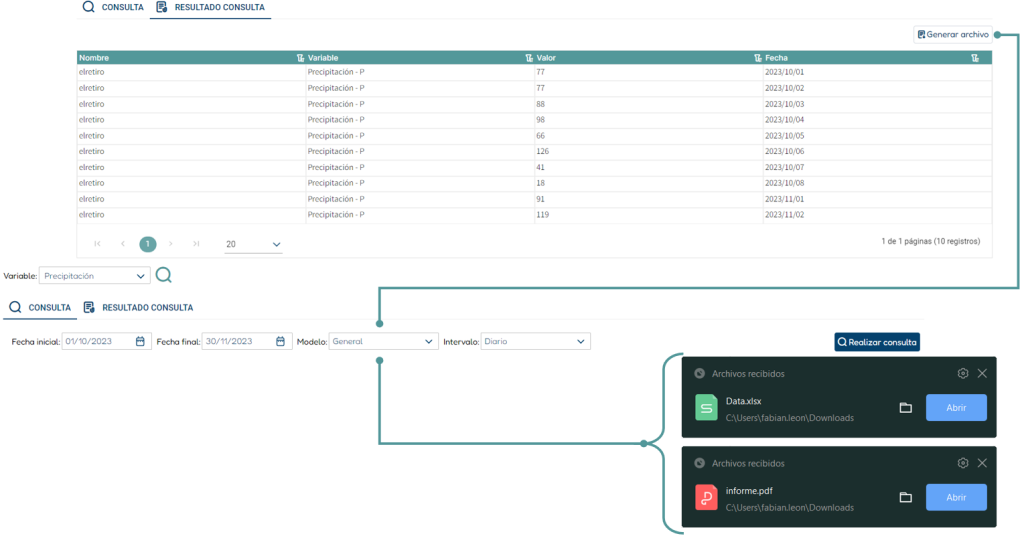Click filter icon in Fecha column header
Viewport: 1024px width, 536px height.
tap(975, 58)
